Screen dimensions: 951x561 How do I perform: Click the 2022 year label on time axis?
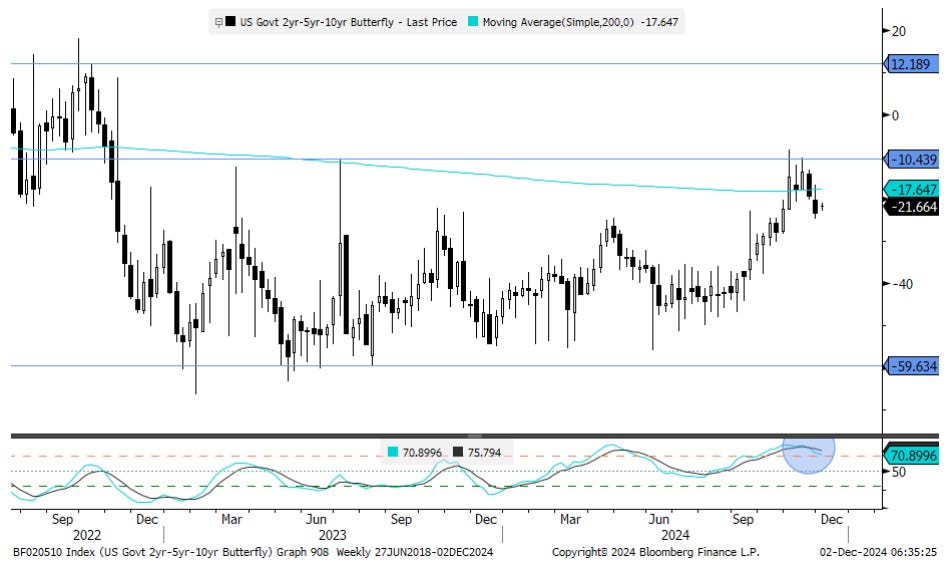point(87,536)
